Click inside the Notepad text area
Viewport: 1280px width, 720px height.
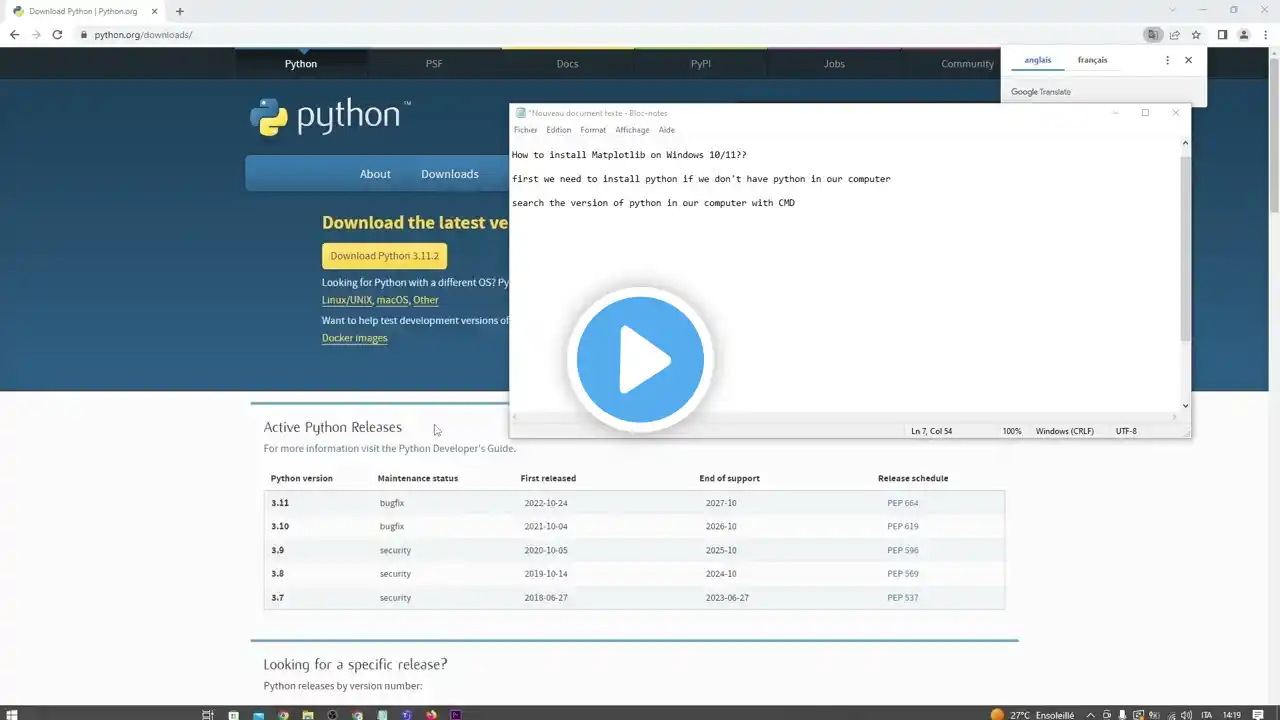tap(845, 275)
